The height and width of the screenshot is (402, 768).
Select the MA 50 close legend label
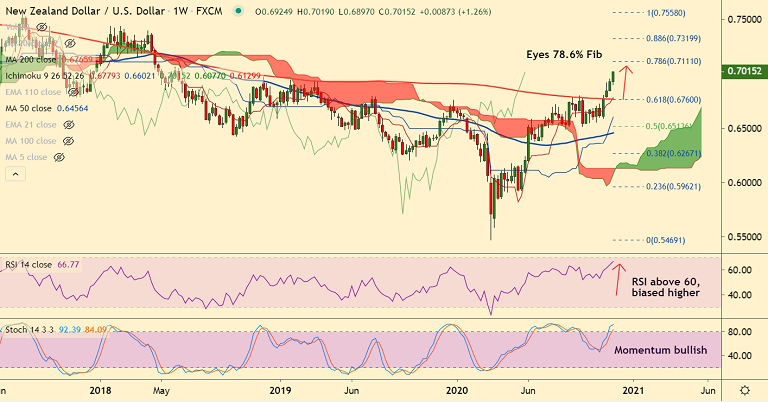point(28,108)
